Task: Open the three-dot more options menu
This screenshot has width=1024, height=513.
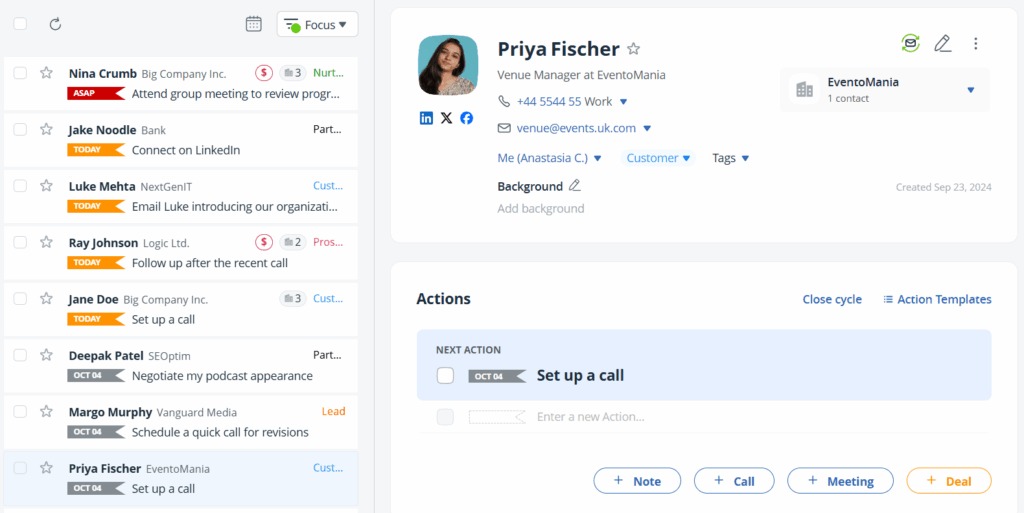Action: [x=976, y=43]
